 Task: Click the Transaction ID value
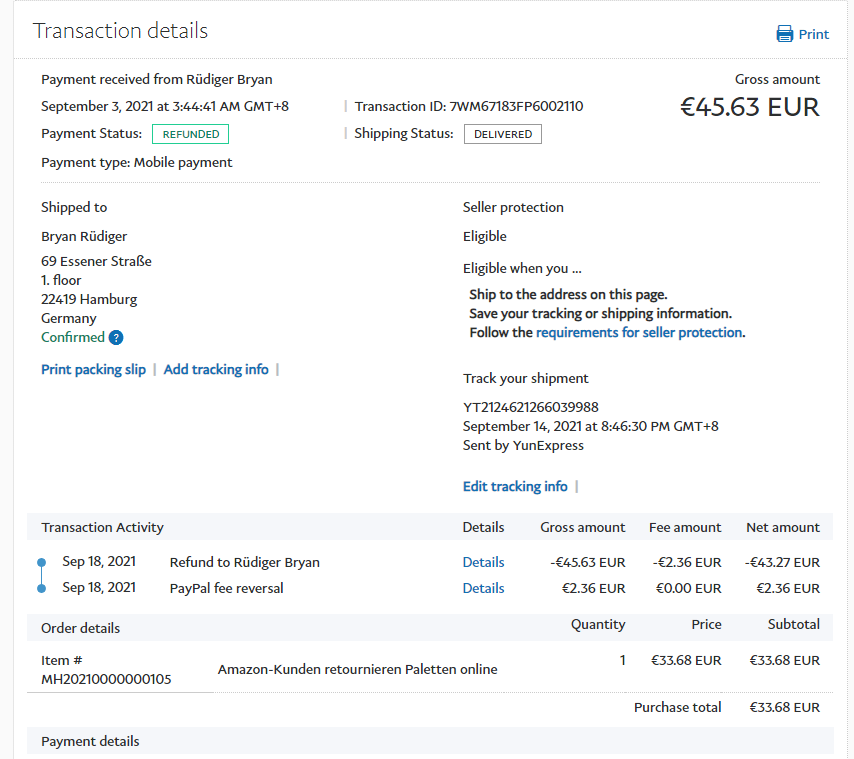516,106
